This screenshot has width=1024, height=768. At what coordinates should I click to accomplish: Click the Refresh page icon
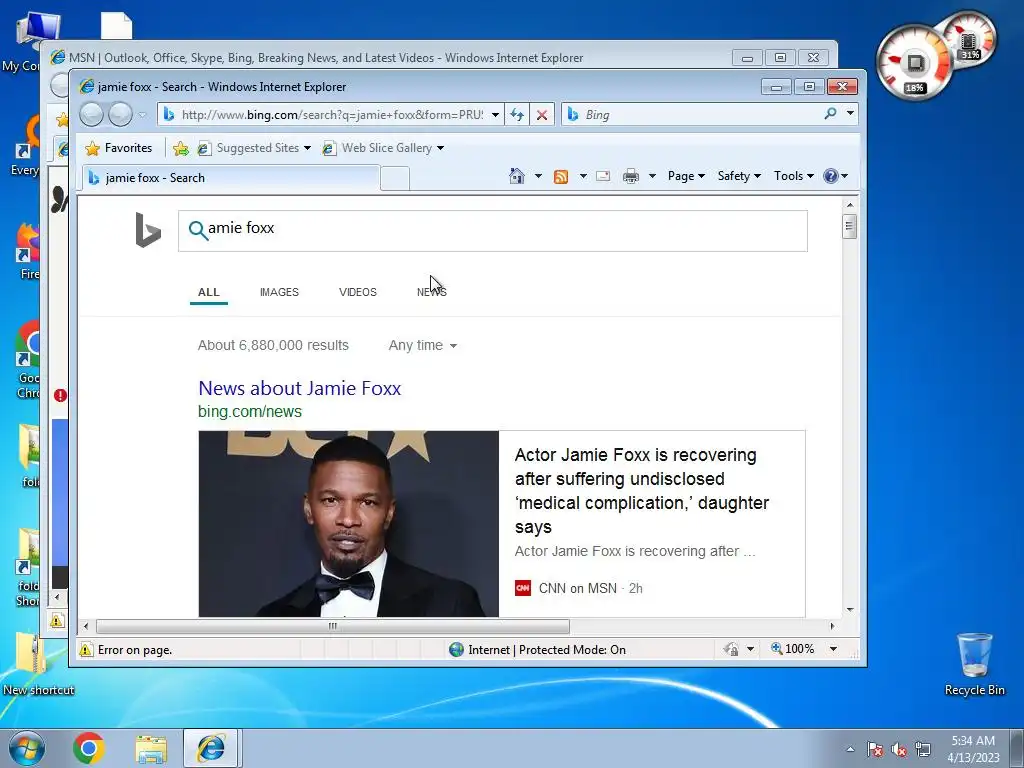pos(517,115)
